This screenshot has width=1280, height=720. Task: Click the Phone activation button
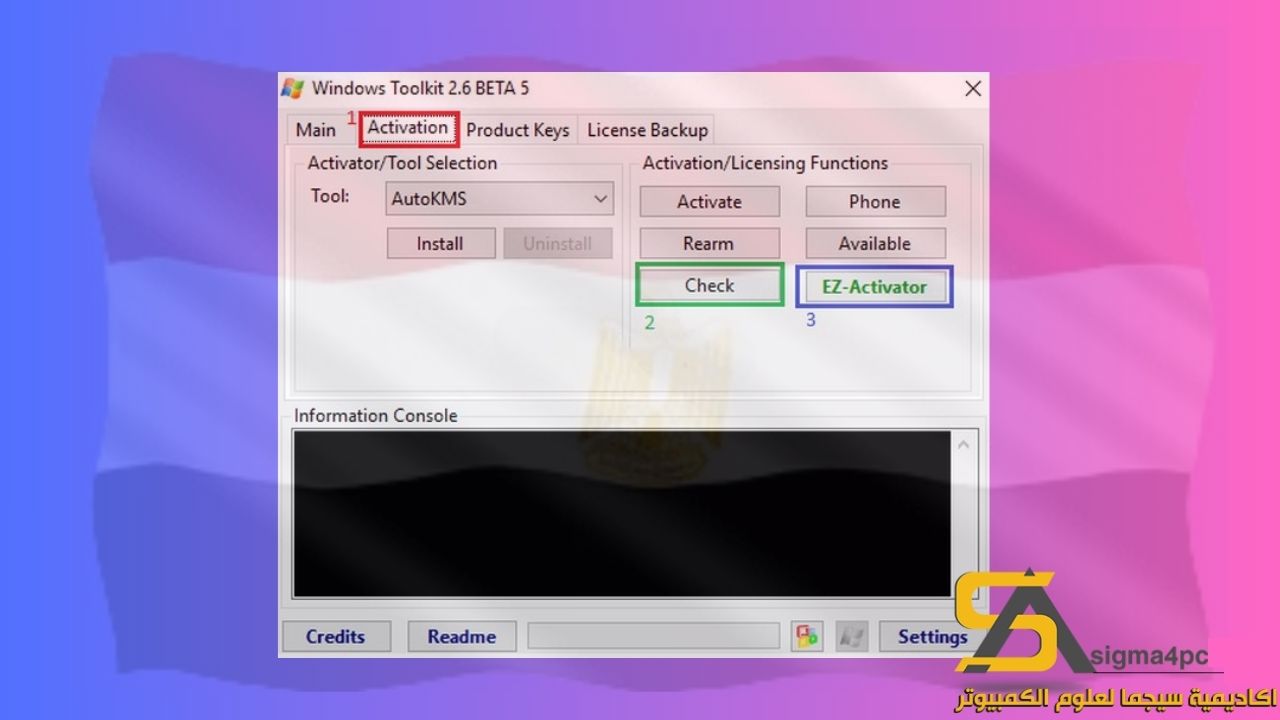[875, 201]
